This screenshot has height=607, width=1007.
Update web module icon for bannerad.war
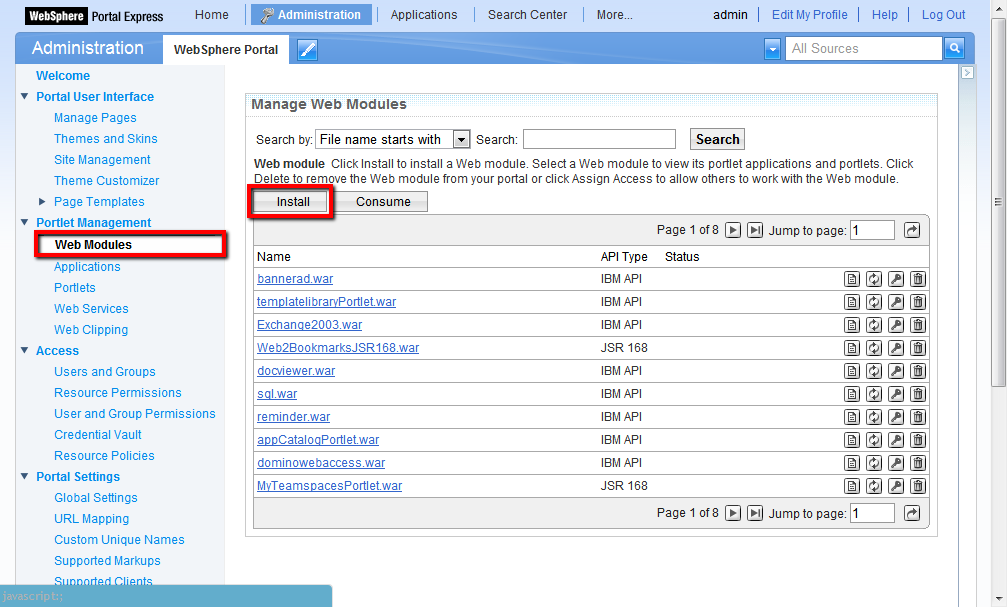click(x=873, y=279)
